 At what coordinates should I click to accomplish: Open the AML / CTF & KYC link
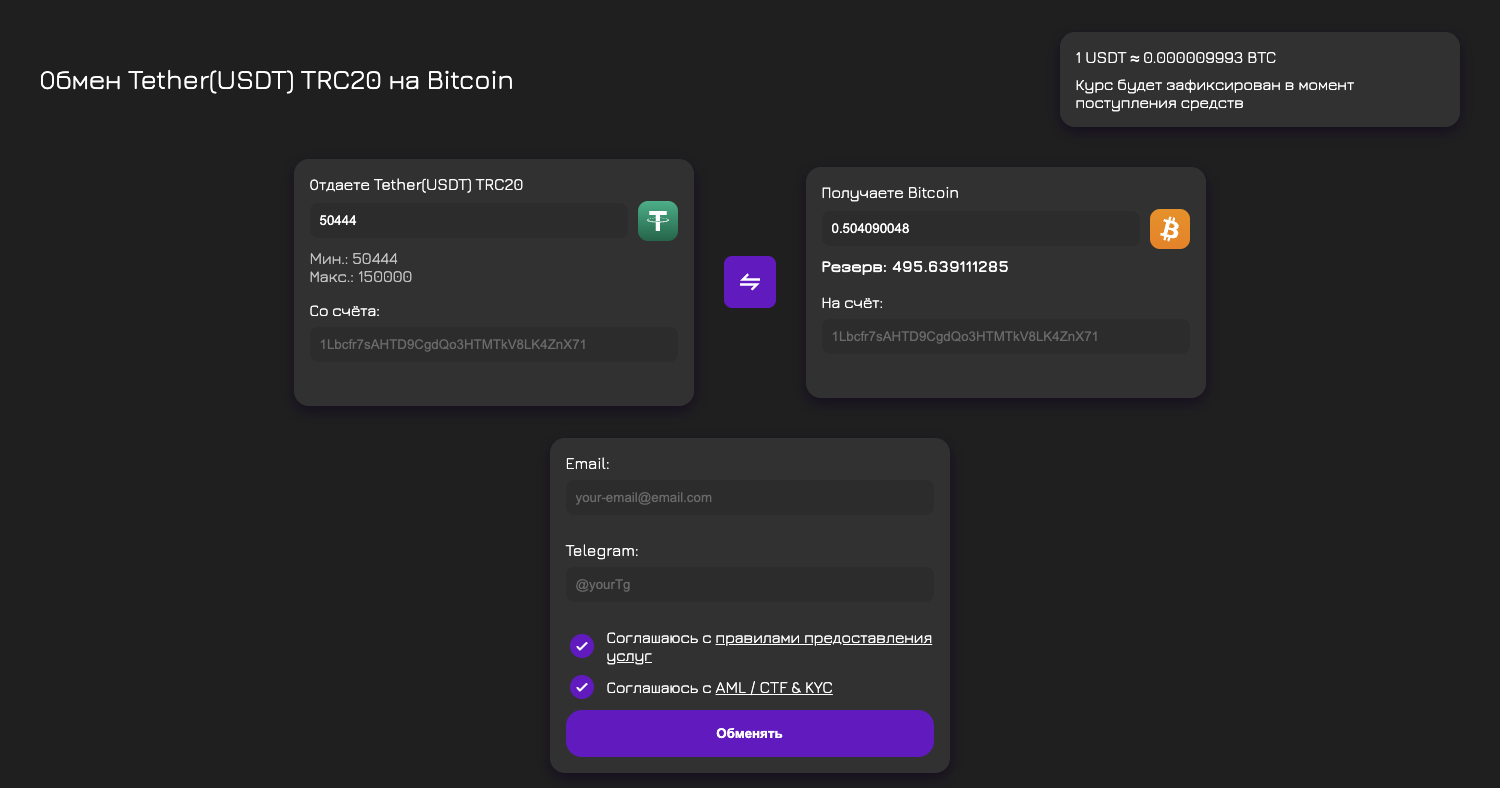[x=773, y=687]
